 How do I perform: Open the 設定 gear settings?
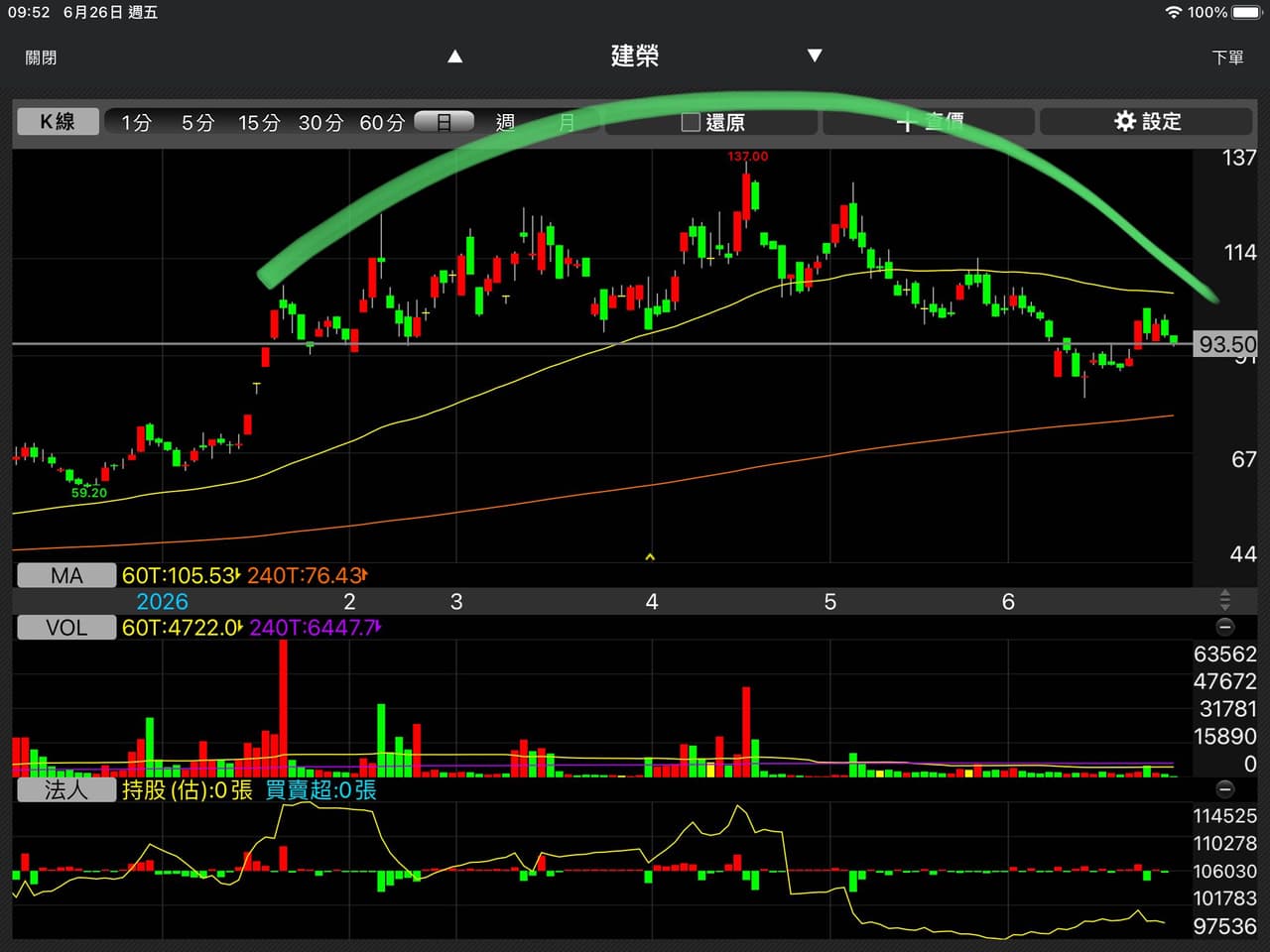pyautogui.click(x=1147, y=121)
